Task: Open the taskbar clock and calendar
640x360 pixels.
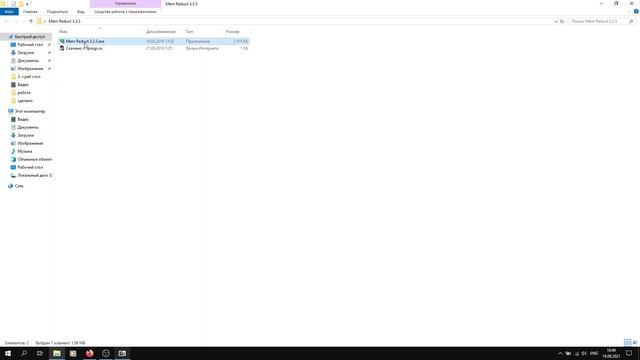Action: tap(611, 353)
